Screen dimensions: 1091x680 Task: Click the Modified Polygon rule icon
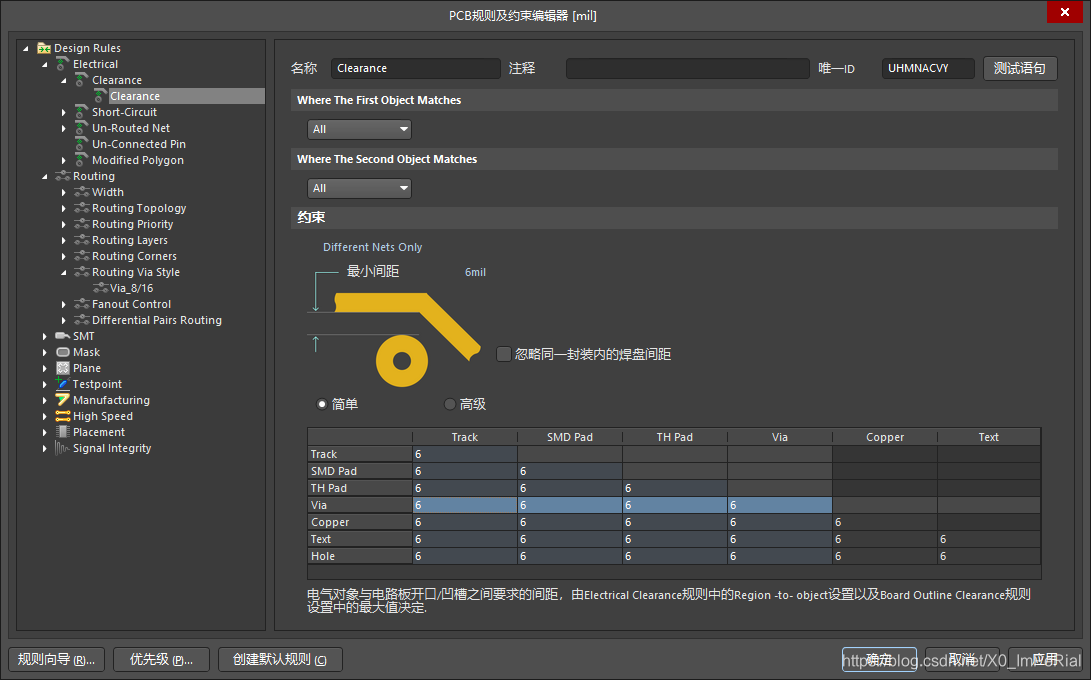tap(81, 160)
